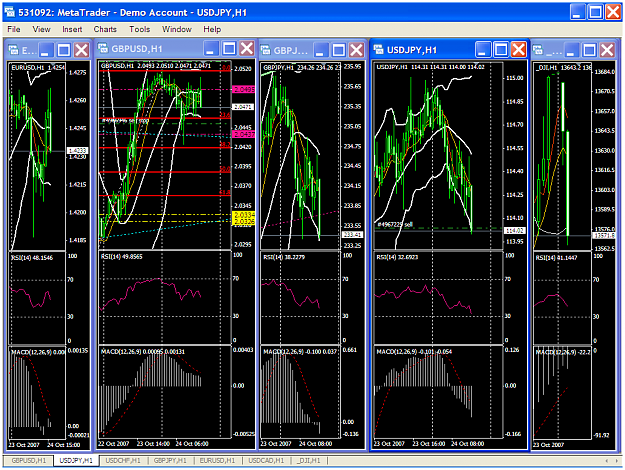Select the USDJPY,H1 bottom tab
This screenshot has width=625, height=470.
76,460
